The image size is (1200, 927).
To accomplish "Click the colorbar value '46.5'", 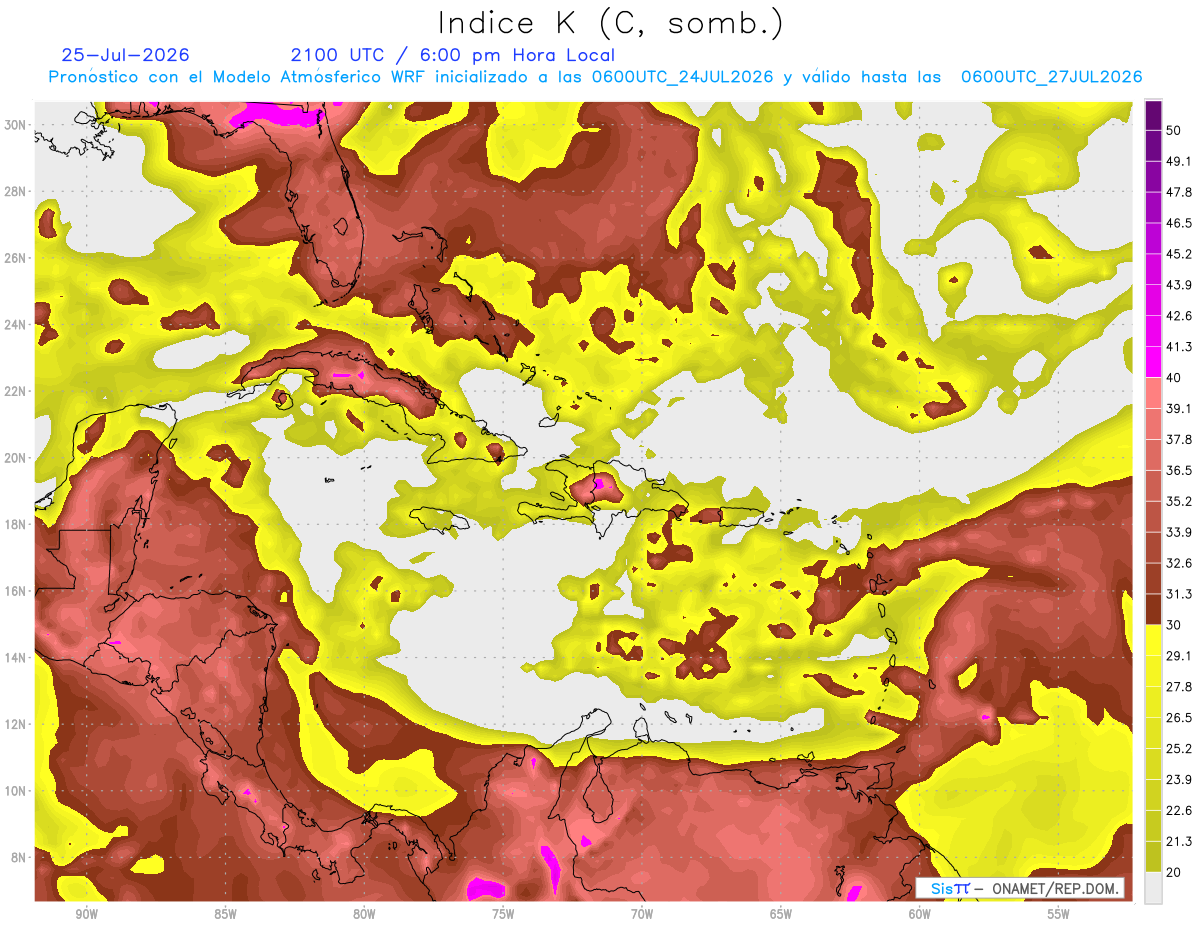I will click(1178, 223).
